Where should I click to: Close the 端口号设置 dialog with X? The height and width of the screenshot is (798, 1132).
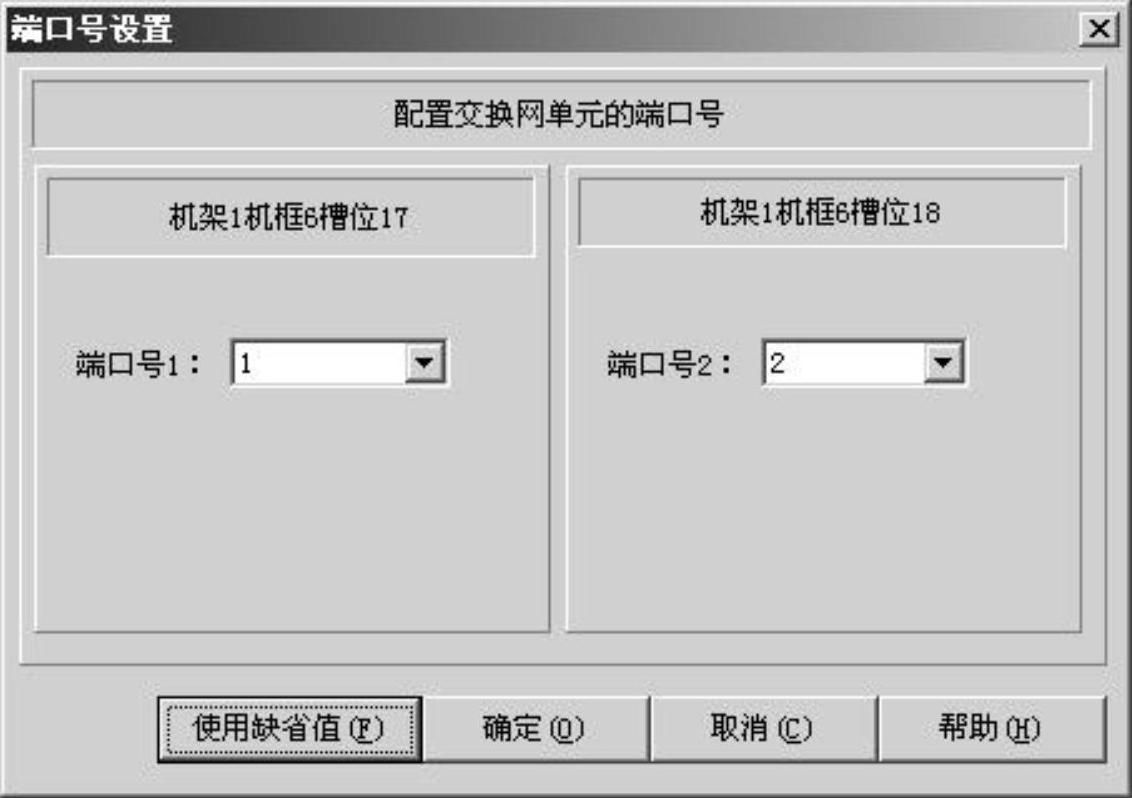(1099, 30)
